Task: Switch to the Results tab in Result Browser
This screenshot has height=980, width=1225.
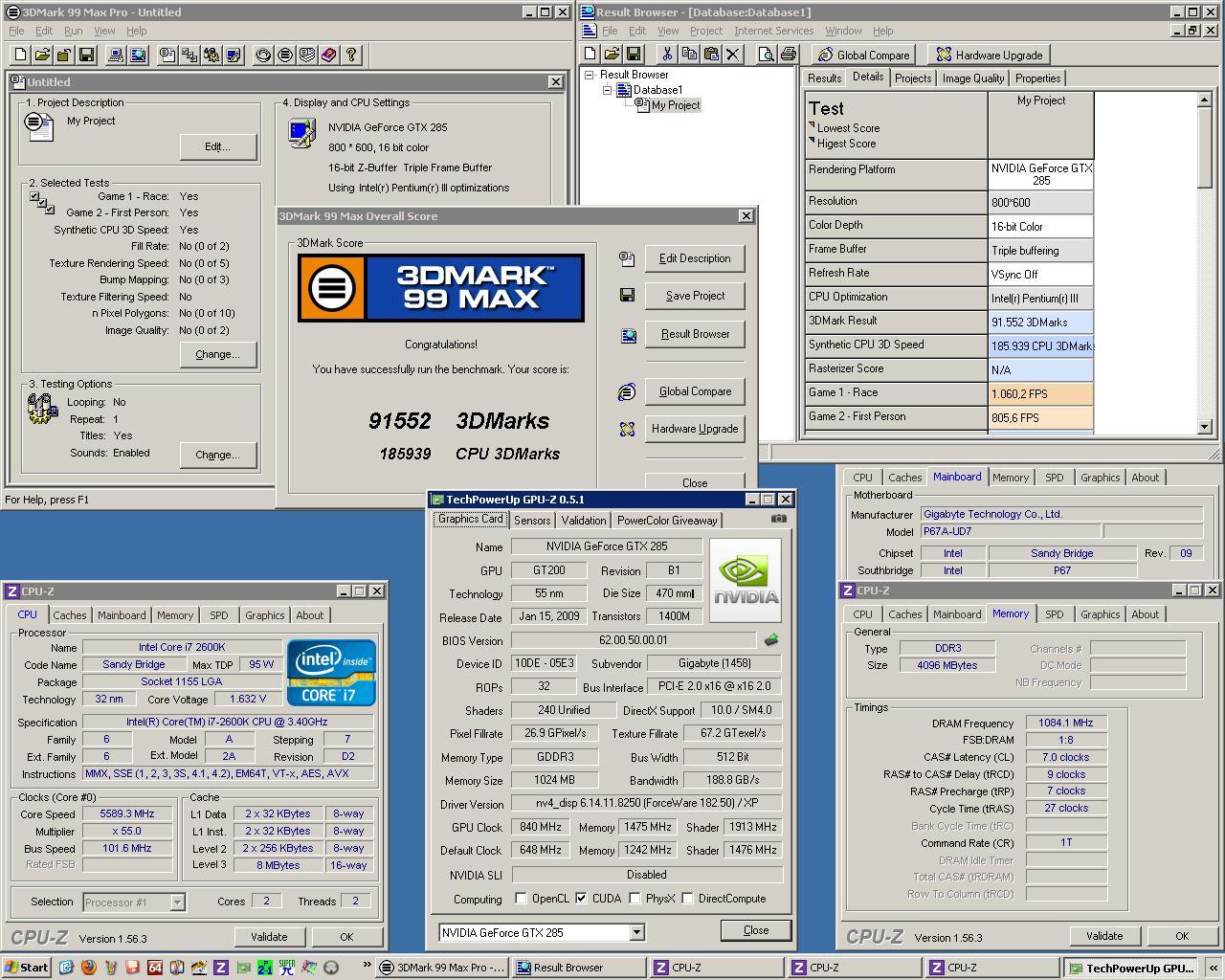Action: pyautogui.click(x=824, y=78)
